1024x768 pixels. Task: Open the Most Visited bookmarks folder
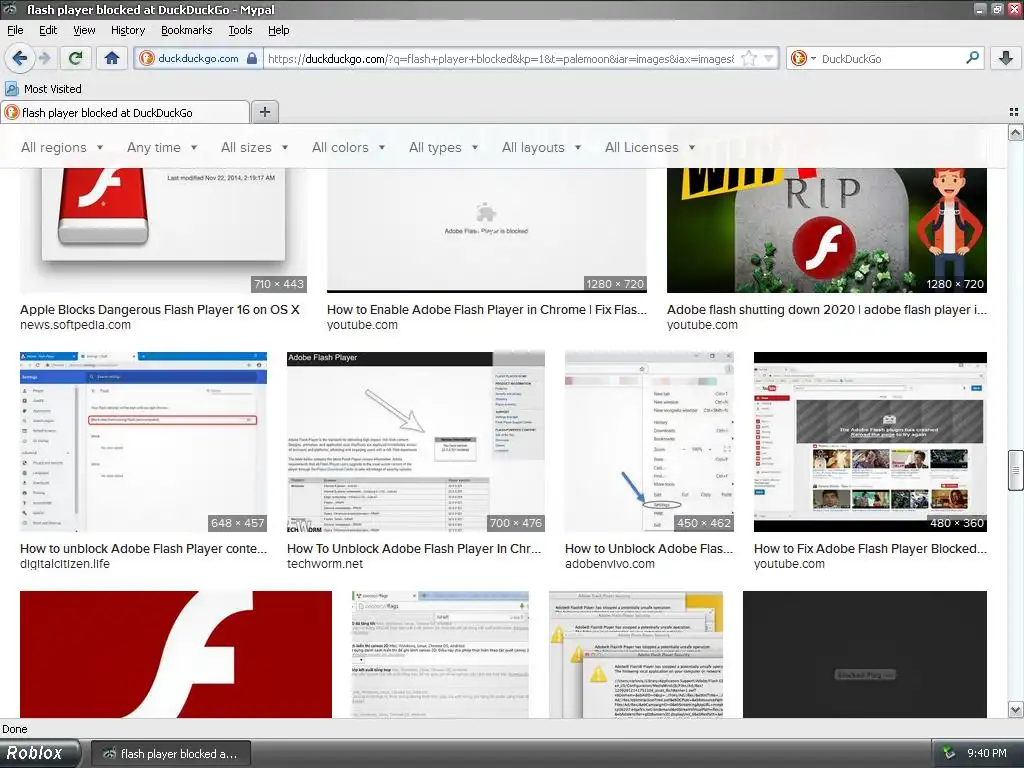coord(43,89)
